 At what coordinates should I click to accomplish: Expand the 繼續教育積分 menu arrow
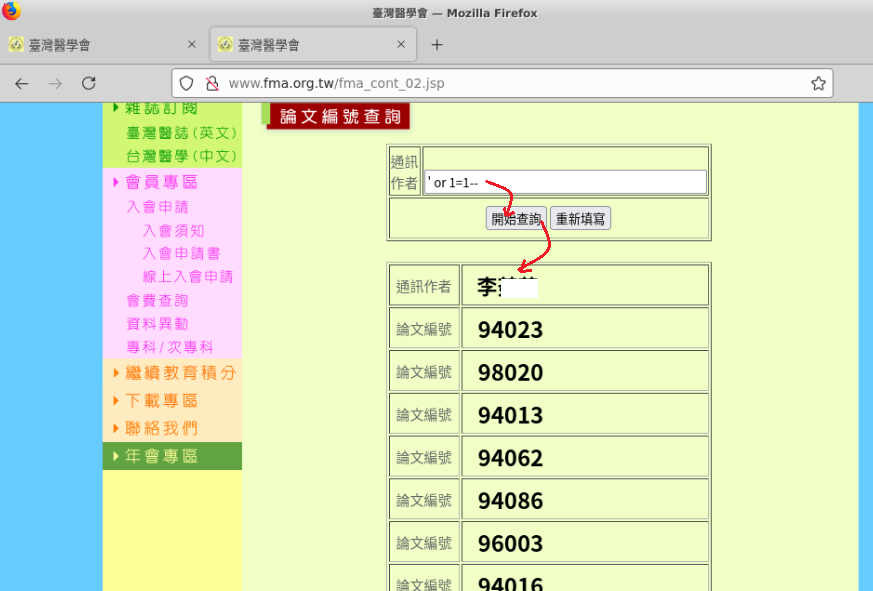pos(116,373)
